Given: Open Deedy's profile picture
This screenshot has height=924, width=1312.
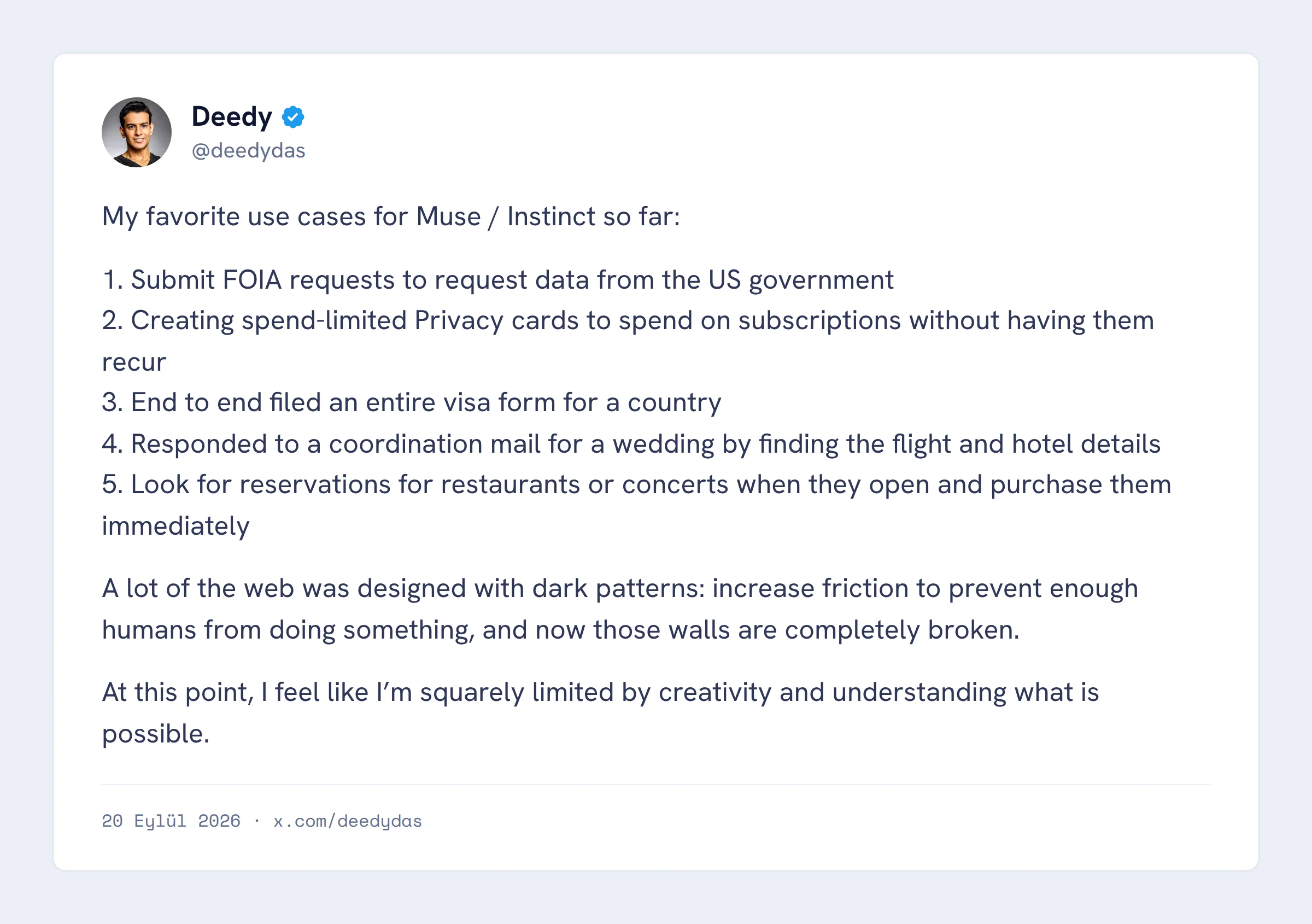Looking at the screenshot, I should click(x=137, y=132).
